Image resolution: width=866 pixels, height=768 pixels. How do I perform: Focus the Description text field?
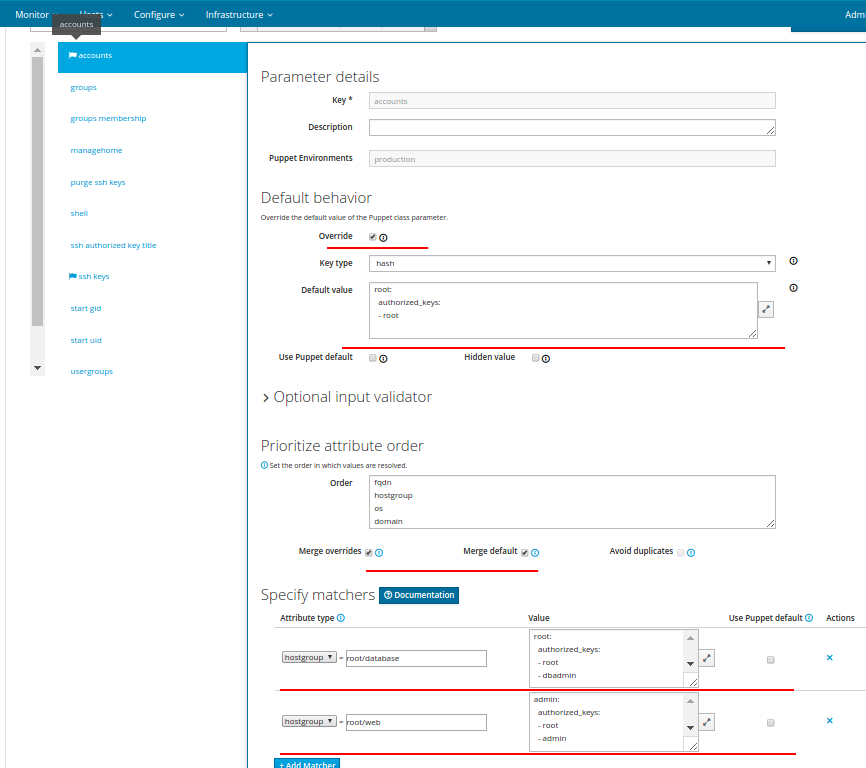click(x=572, y=128)
